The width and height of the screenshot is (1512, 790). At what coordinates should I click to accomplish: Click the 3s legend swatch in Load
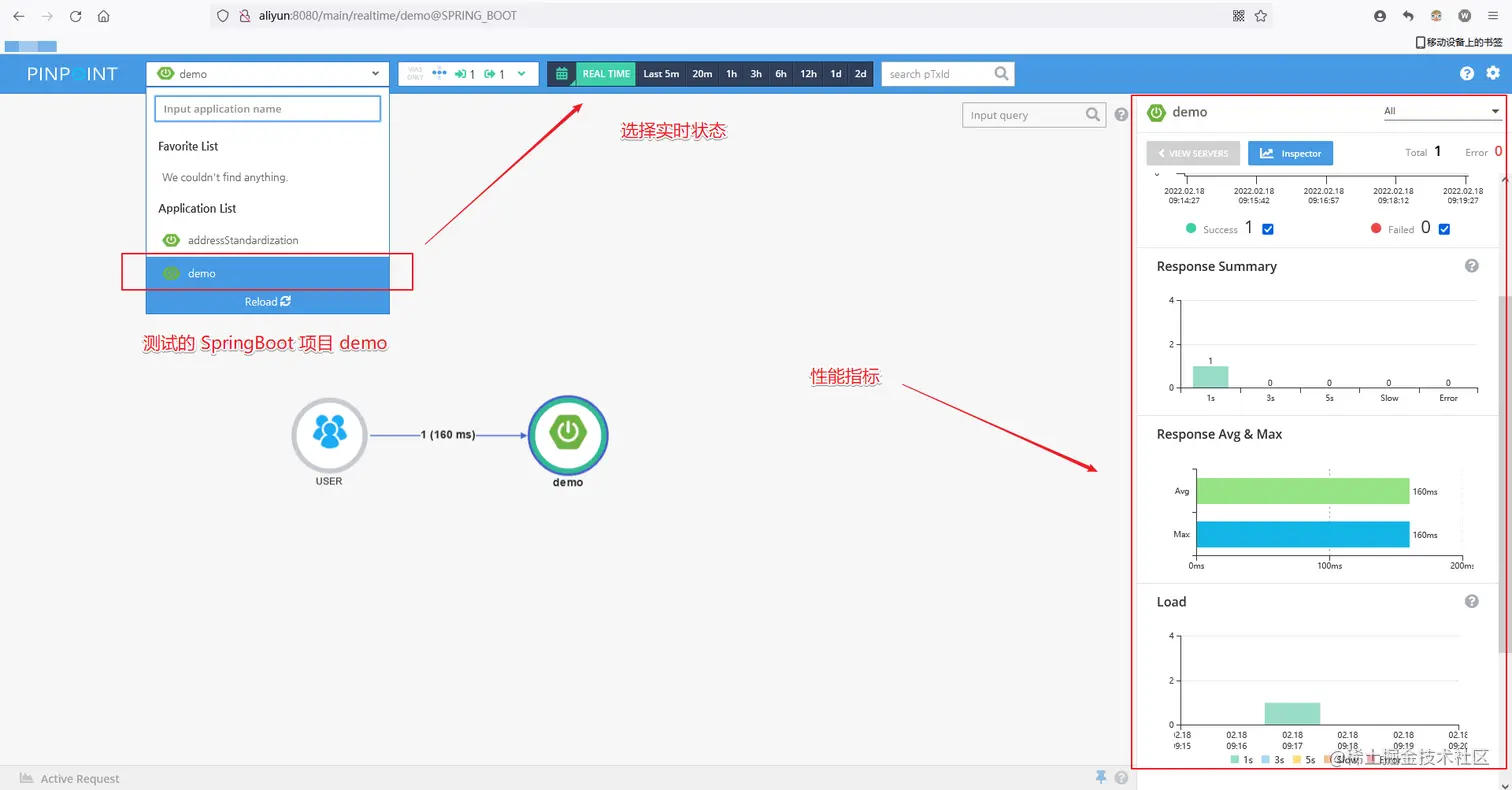(x=1265, y=760)
